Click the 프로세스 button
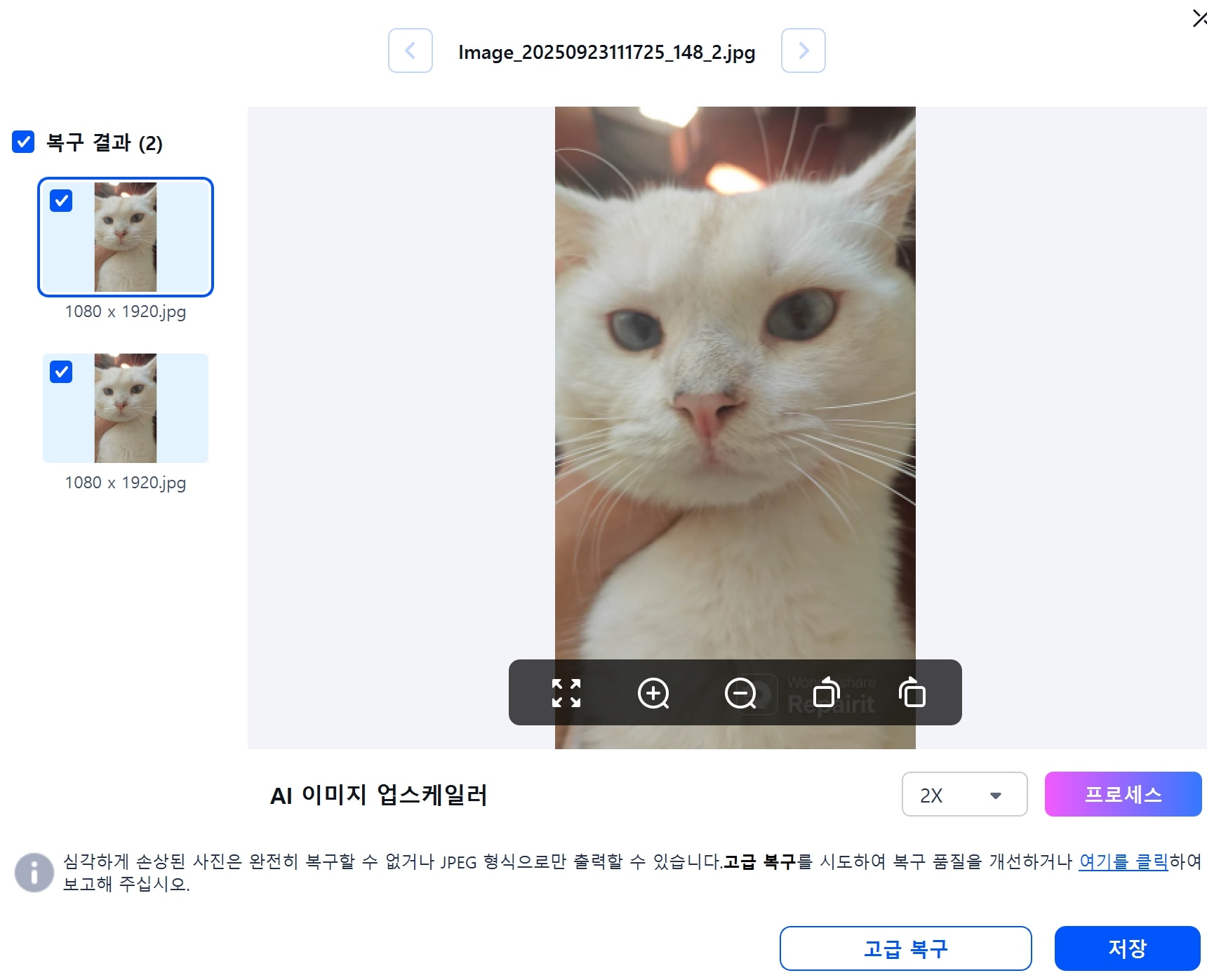 click(x=1122, y=794)
